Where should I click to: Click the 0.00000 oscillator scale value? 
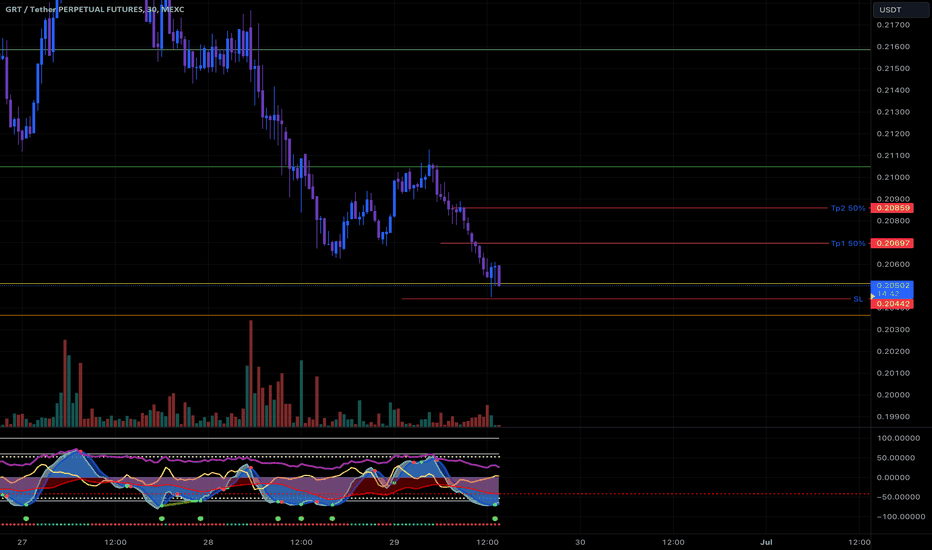point(893,477)
